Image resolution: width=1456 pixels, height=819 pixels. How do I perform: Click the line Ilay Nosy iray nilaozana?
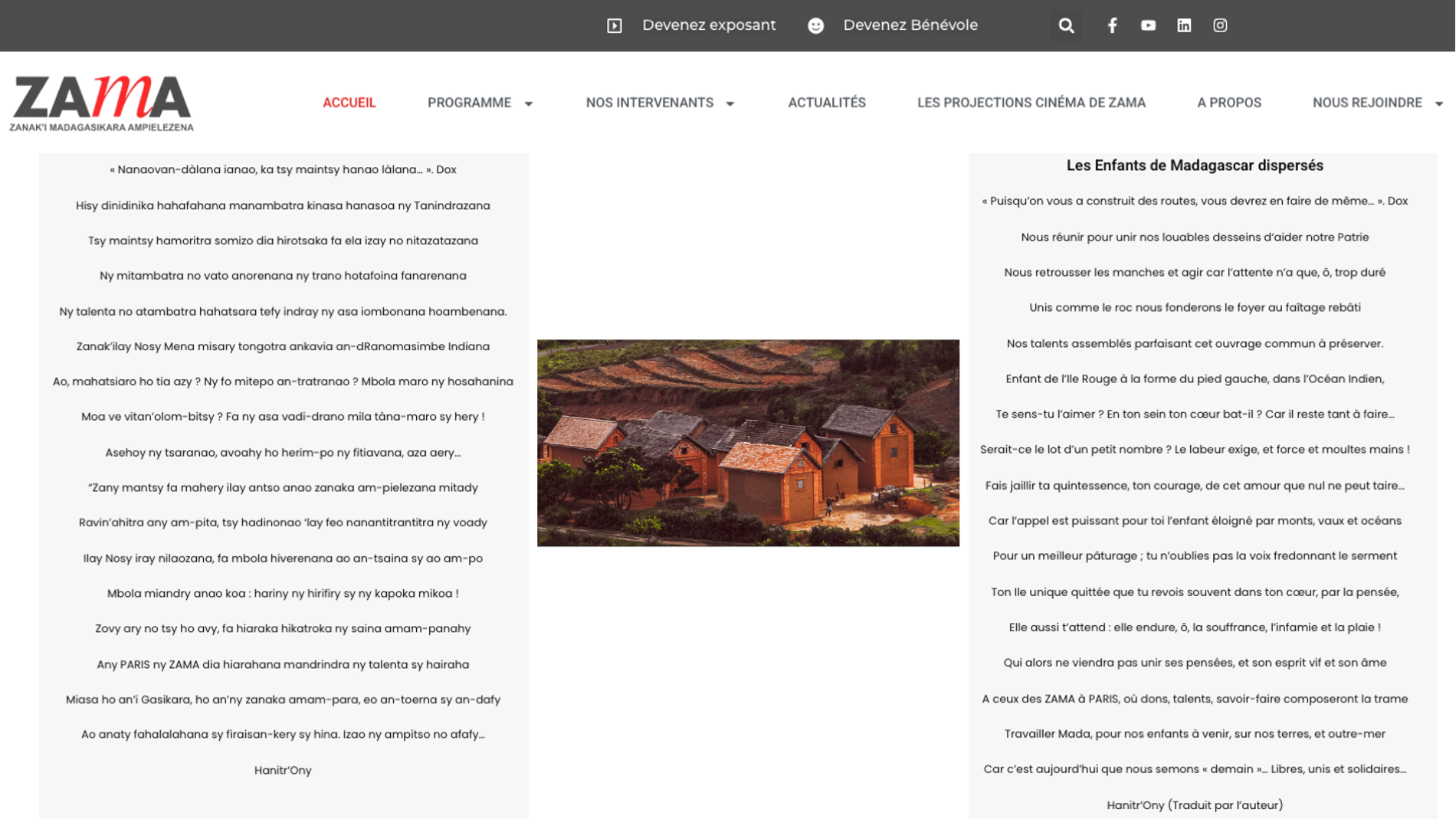click(x=283, y=559)
